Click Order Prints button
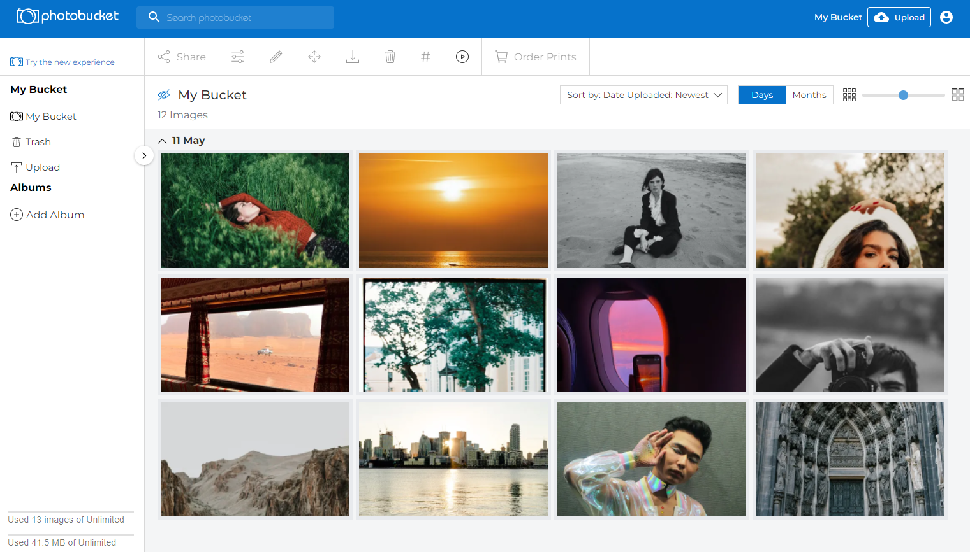The image size is (970, 552). click(536, 56)
